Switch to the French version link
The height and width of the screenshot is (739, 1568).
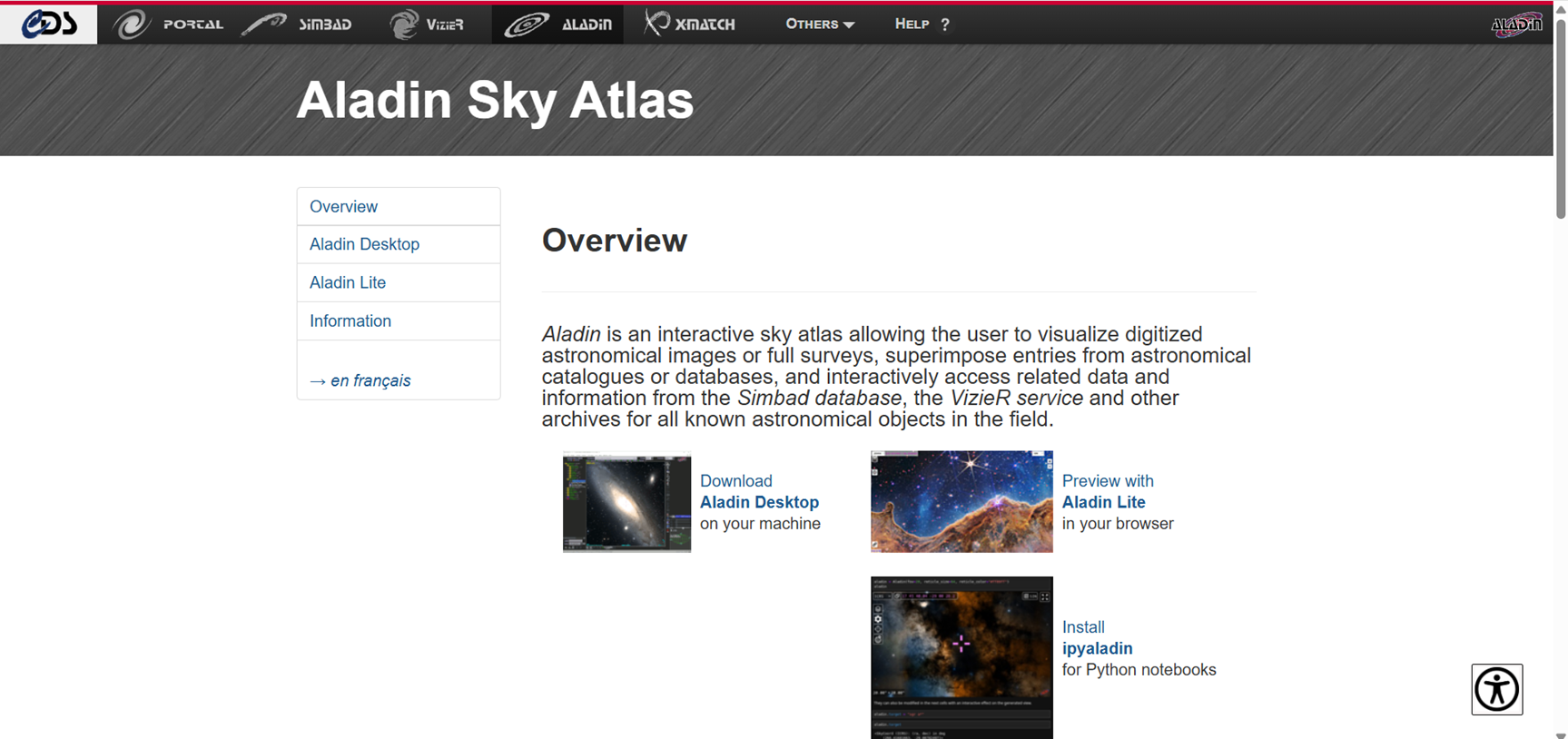[360, 380]
